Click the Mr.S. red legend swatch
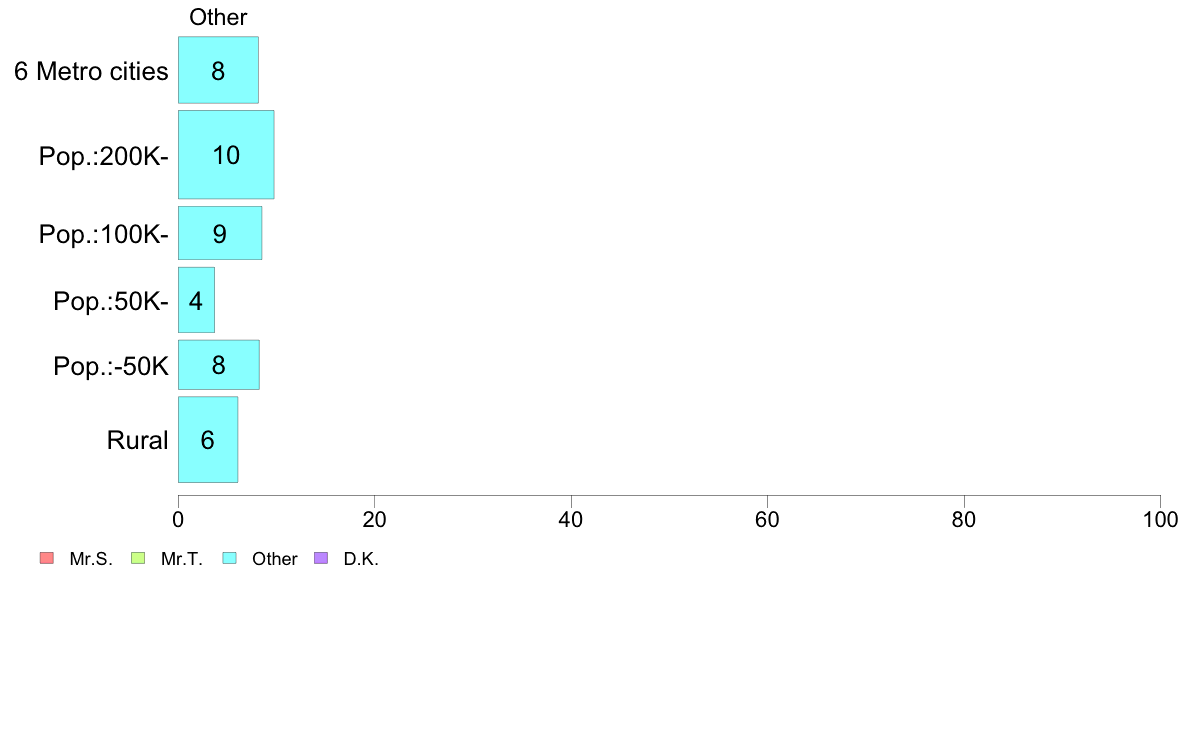Screen dimensions: 1188x736 point(47,559)
